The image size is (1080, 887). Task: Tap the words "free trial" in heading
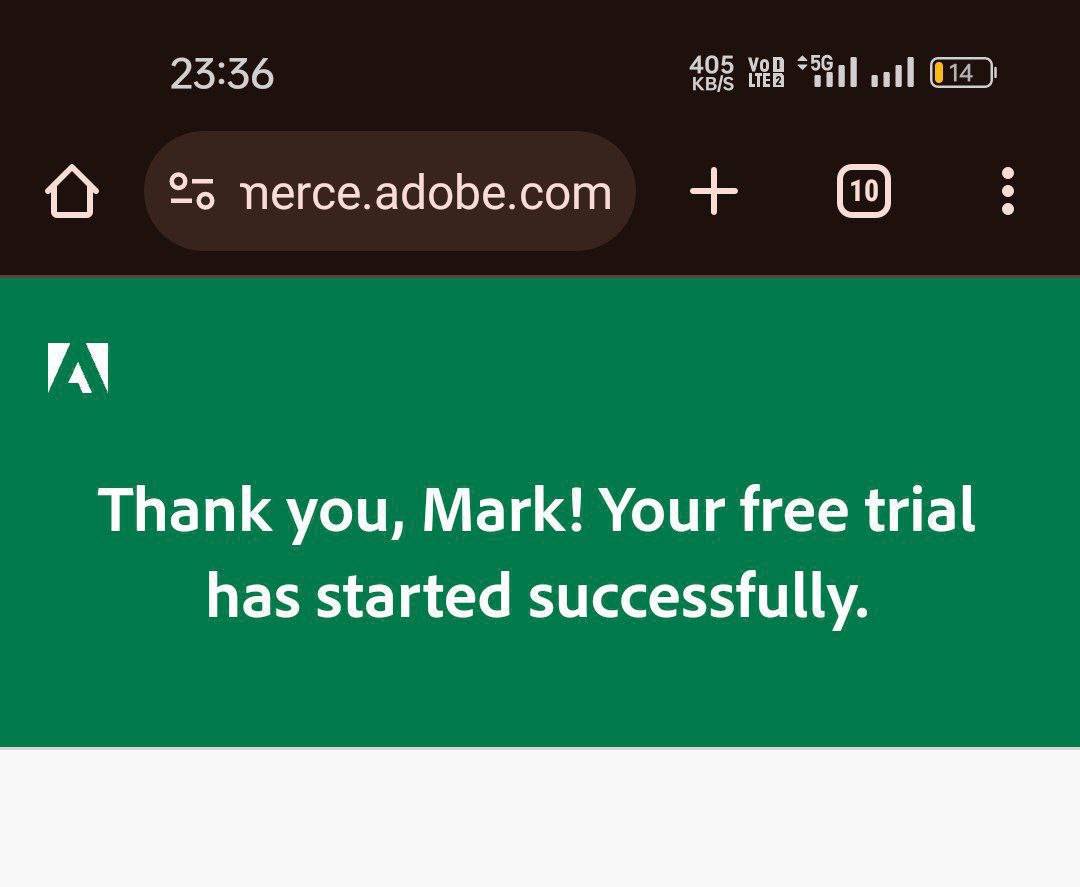(857, 510)
